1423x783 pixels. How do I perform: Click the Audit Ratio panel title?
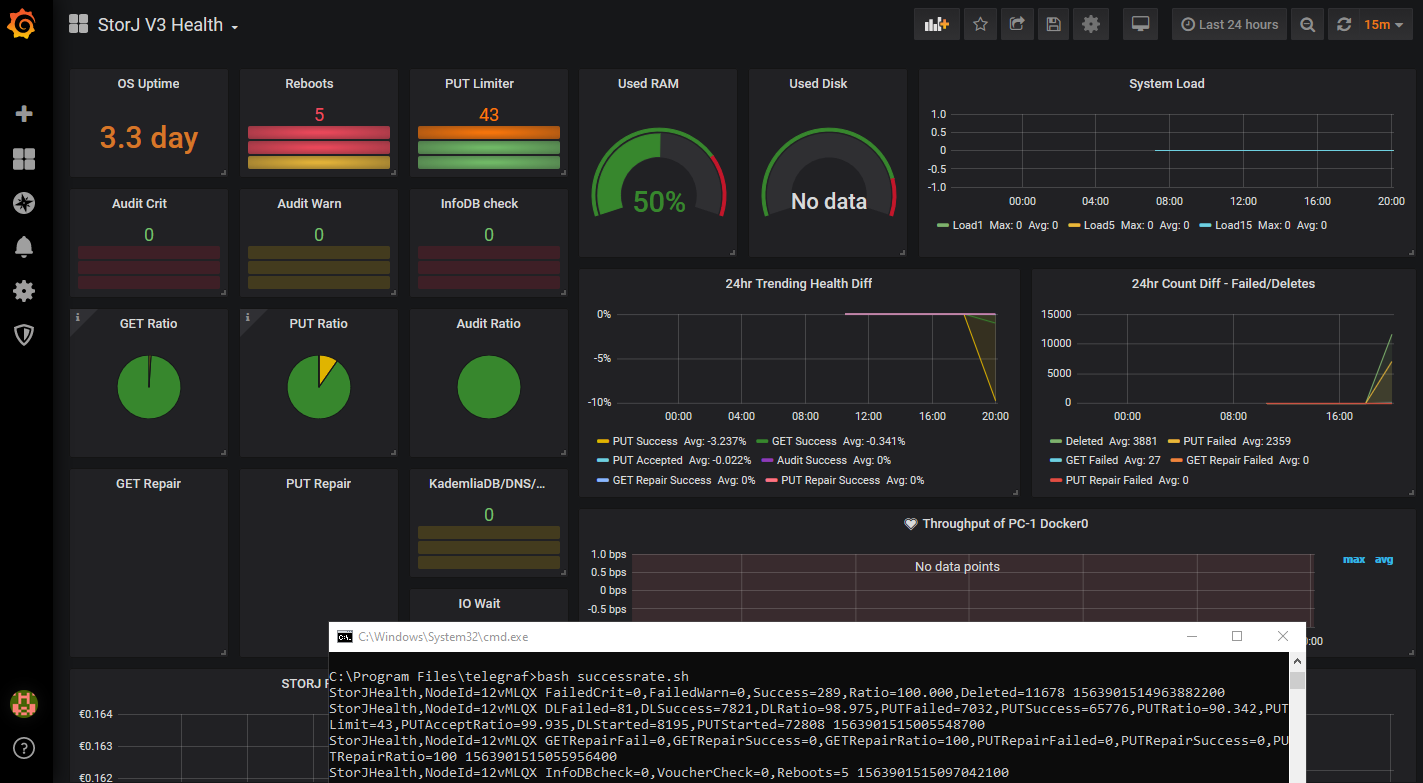click(488, 324)
